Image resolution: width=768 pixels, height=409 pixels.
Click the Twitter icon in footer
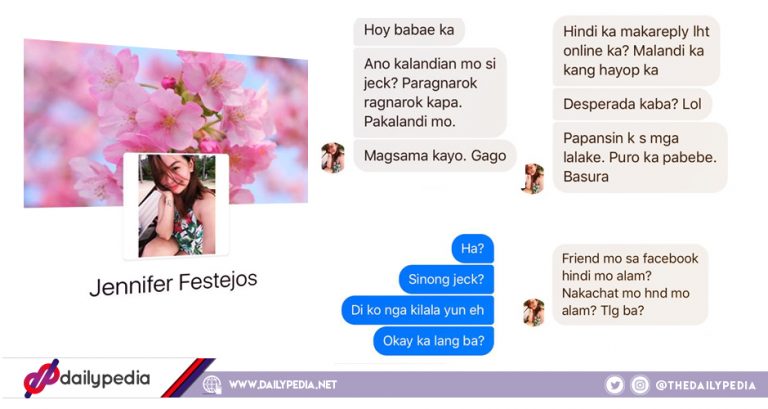[614, 385]
